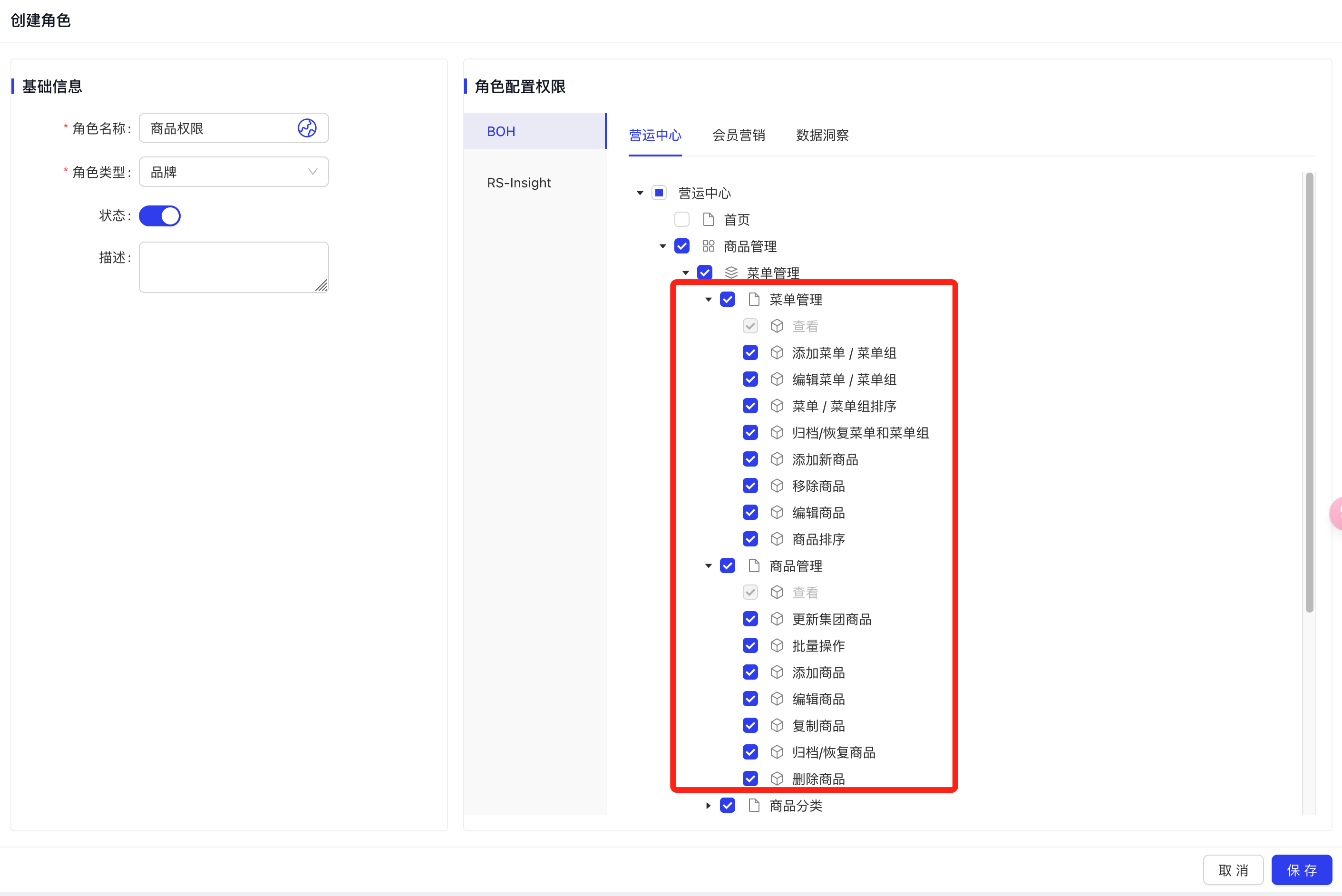The width and height of the screenshot is (1342, 896).
Task: Collapse the 商品管理 page node under 菜单管理
Action: point(709,566)
